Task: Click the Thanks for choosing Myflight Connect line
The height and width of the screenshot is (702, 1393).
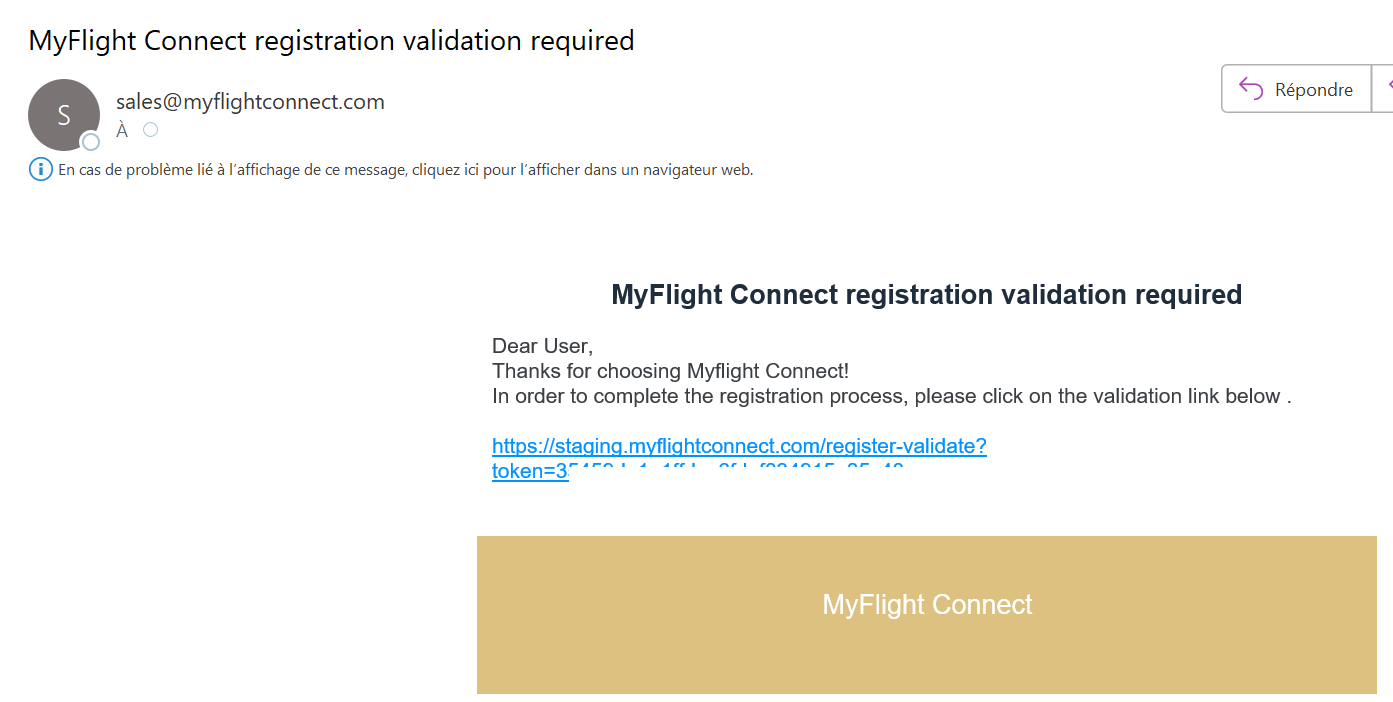Action: [670, 371]
